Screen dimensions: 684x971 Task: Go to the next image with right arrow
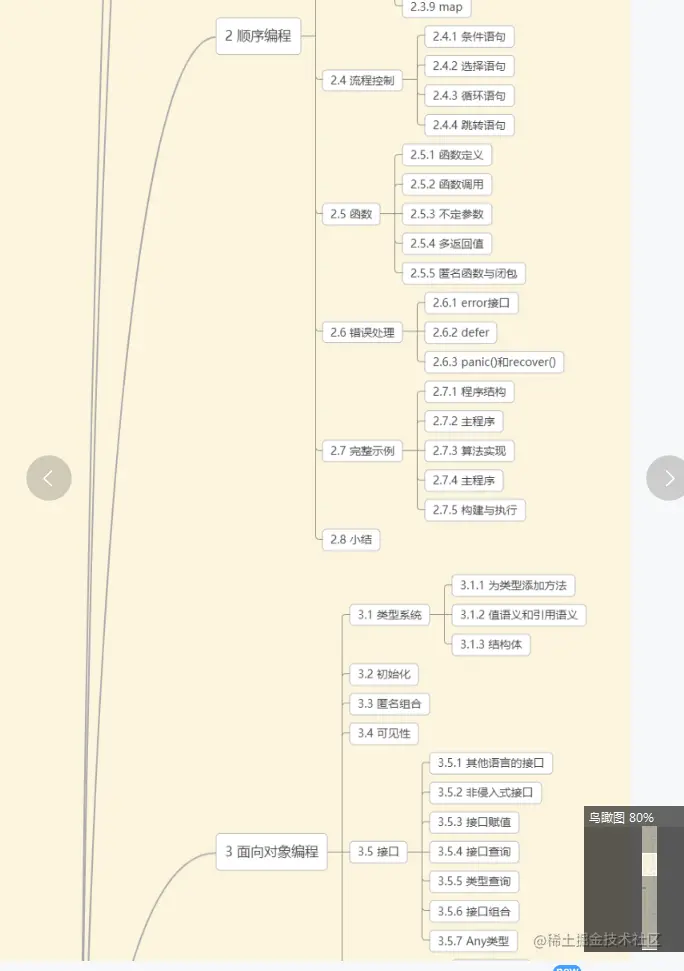666,478
